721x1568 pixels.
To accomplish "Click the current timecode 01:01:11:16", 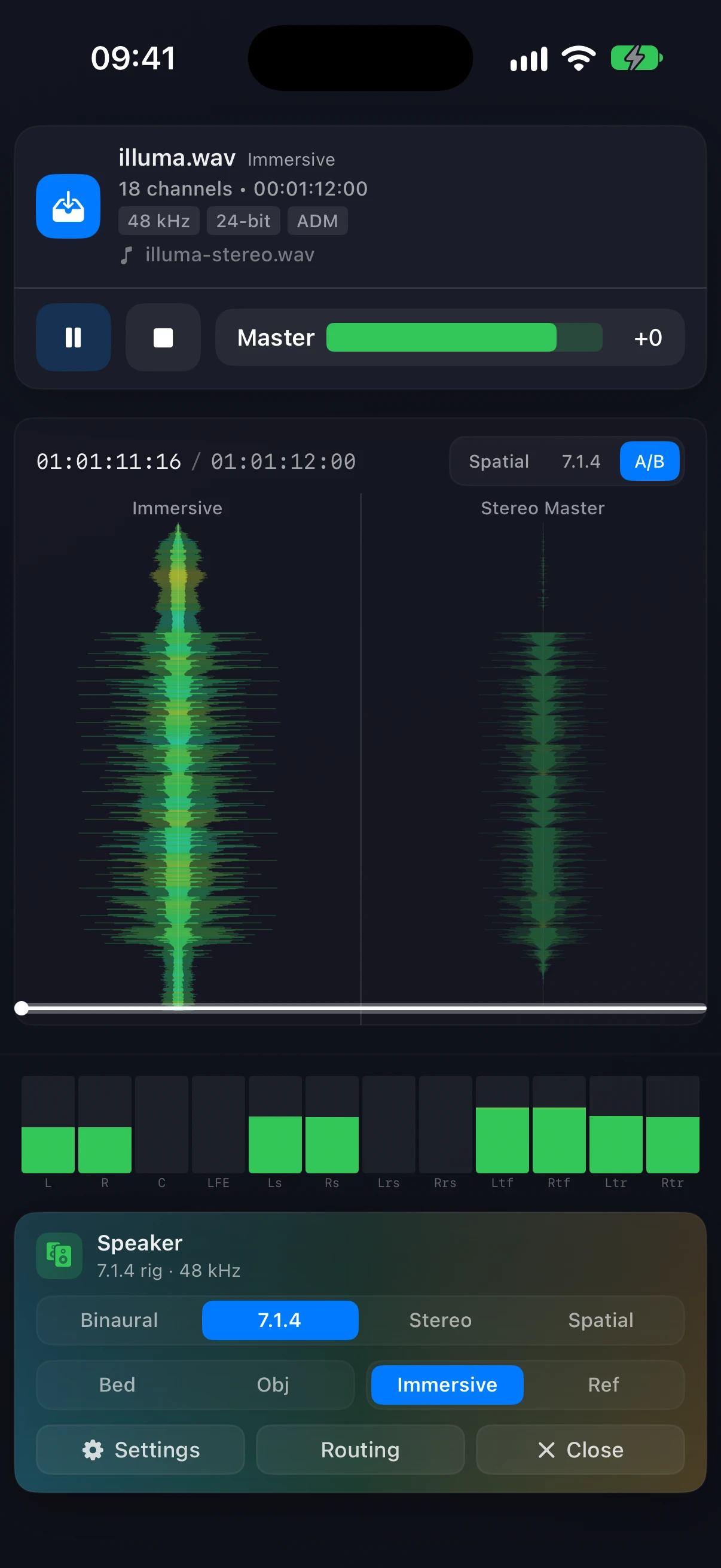I will (x=109, y=462).
